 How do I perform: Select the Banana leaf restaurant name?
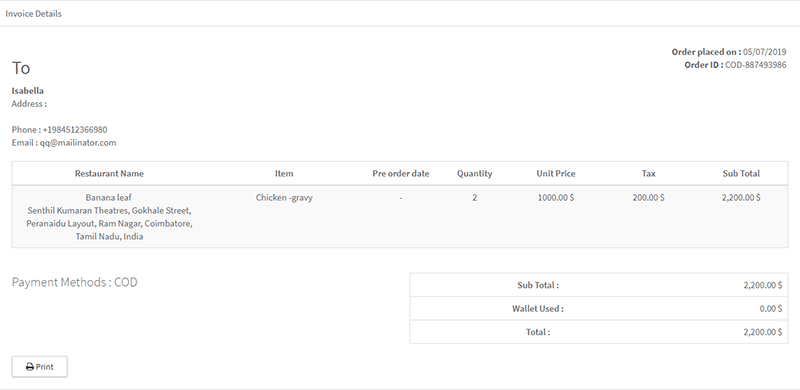(109, 198)
